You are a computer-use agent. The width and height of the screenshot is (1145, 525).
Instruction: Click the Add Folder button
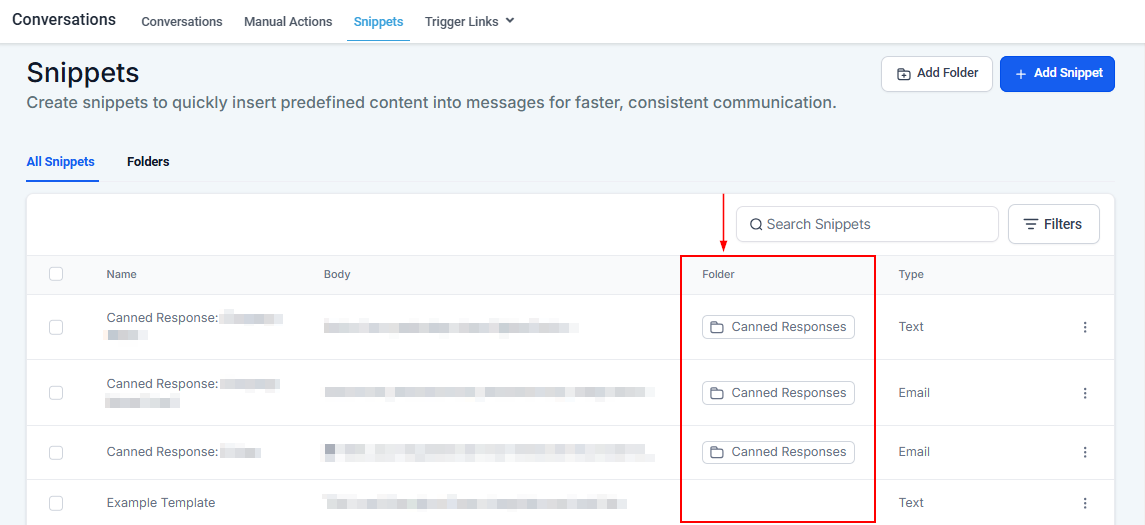point(936,73)
